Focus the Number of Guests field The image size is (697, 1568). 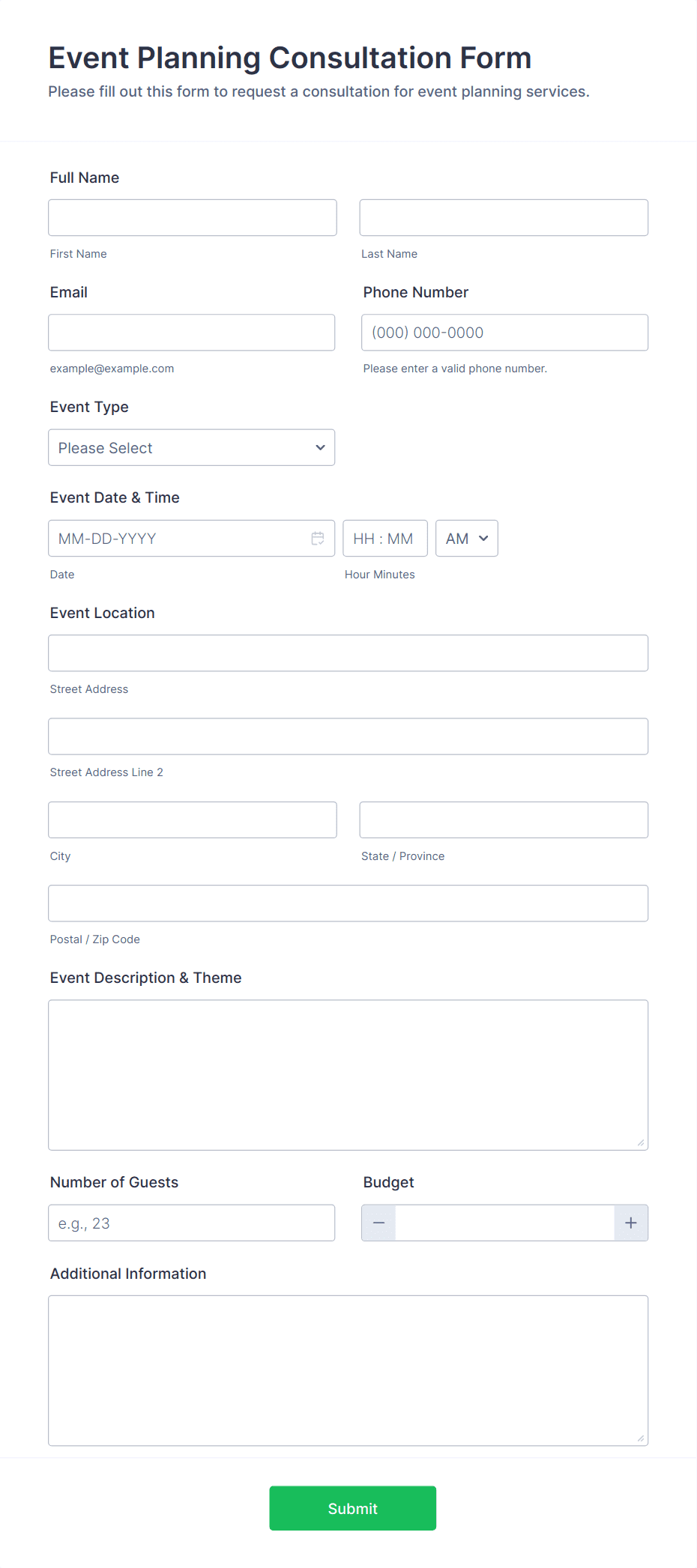pos(191,1222)
